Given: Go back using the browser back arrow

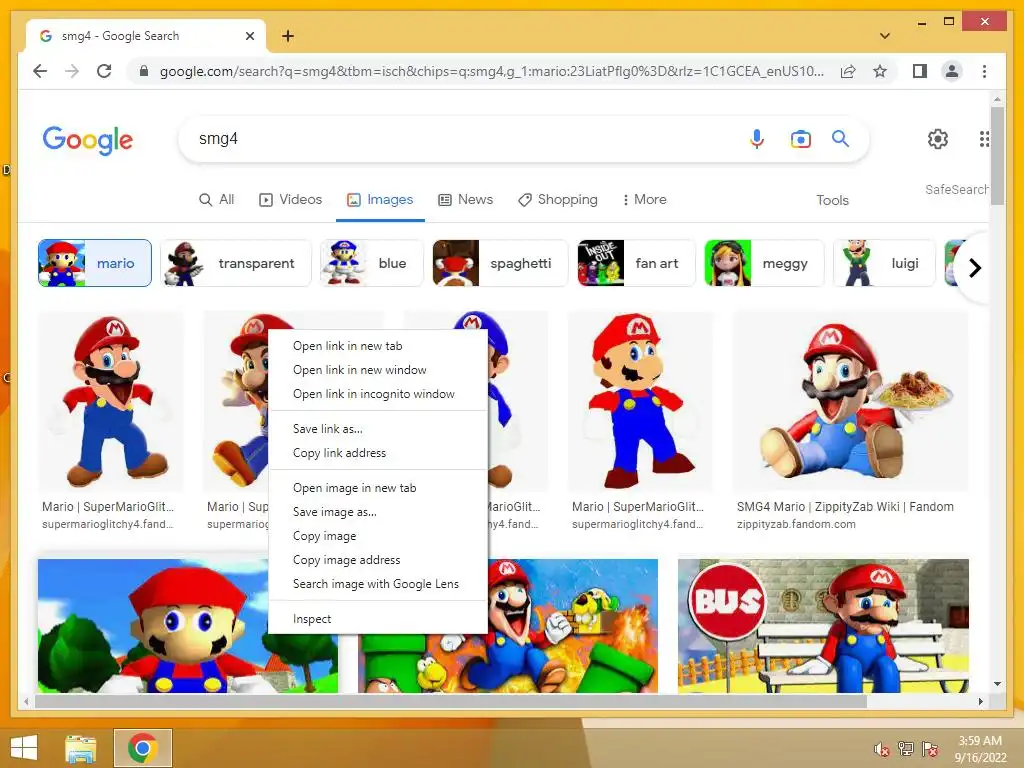Looking at the screenshot, I should point(40,71).
